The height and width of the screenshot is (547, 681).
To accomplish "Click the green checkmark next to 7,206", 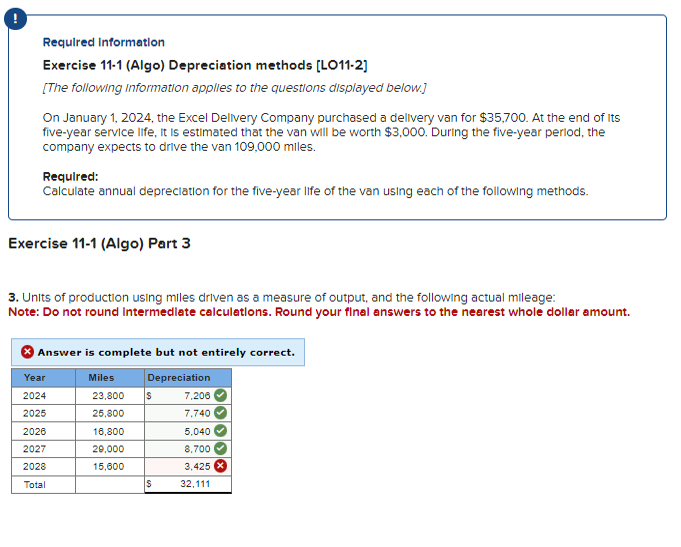I will coord(221,395).
